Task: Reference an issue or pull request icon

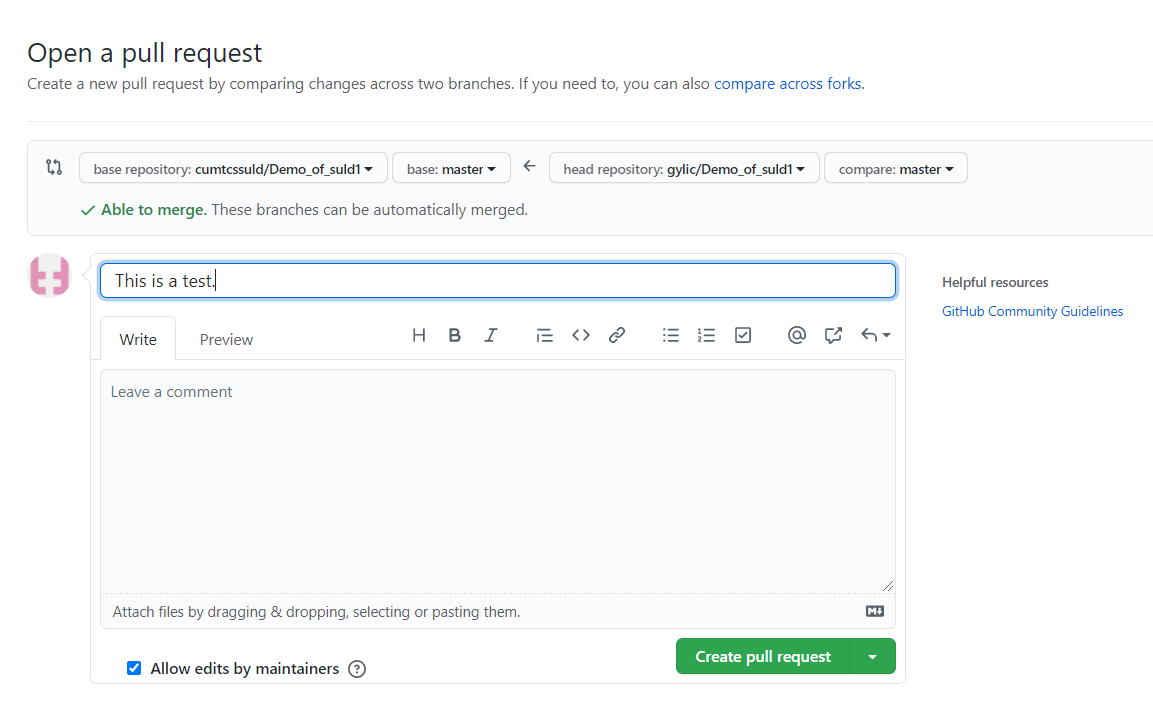Action: click(833, 335)
